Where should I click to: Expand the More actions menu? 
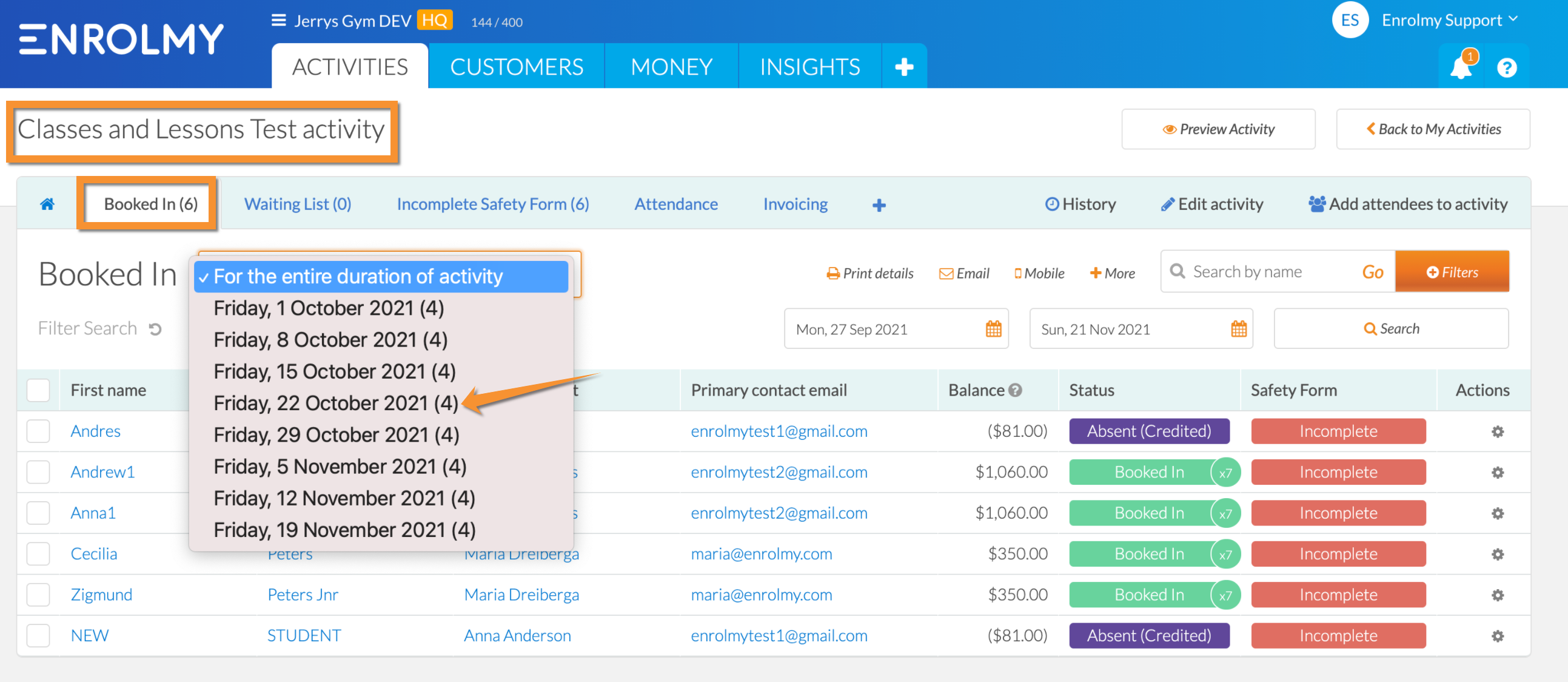click(x=1111, y=274)
